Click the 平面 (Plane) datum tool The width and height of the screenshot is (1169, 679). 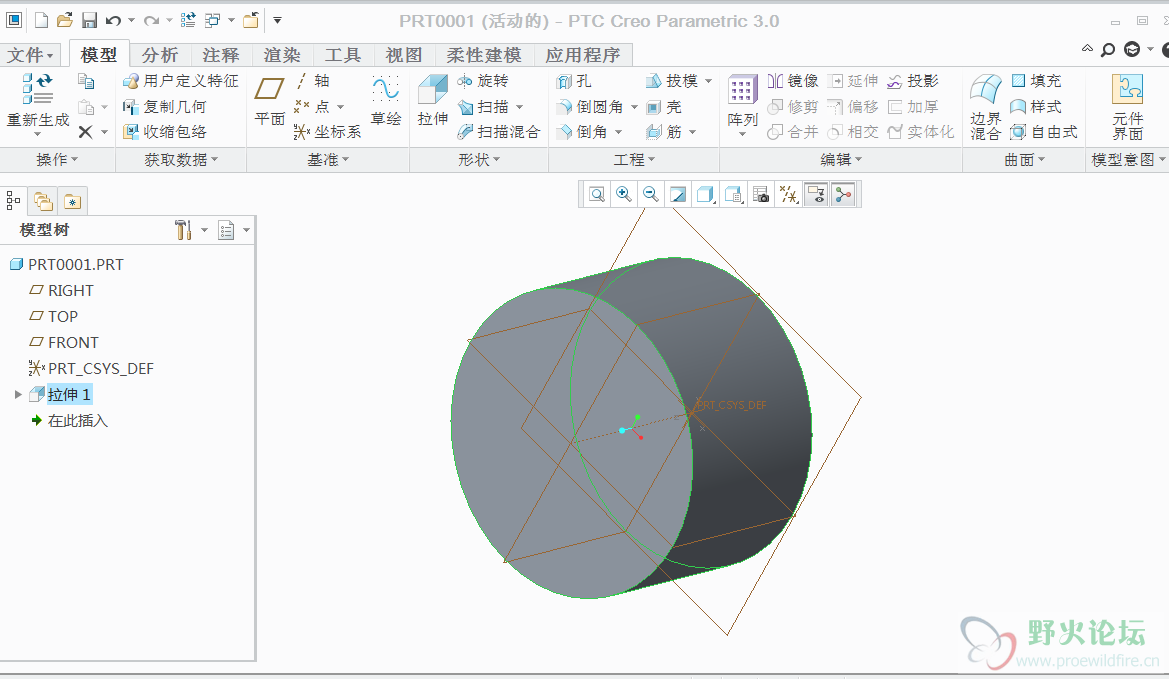pyautogui.click(x=269, y=101)
